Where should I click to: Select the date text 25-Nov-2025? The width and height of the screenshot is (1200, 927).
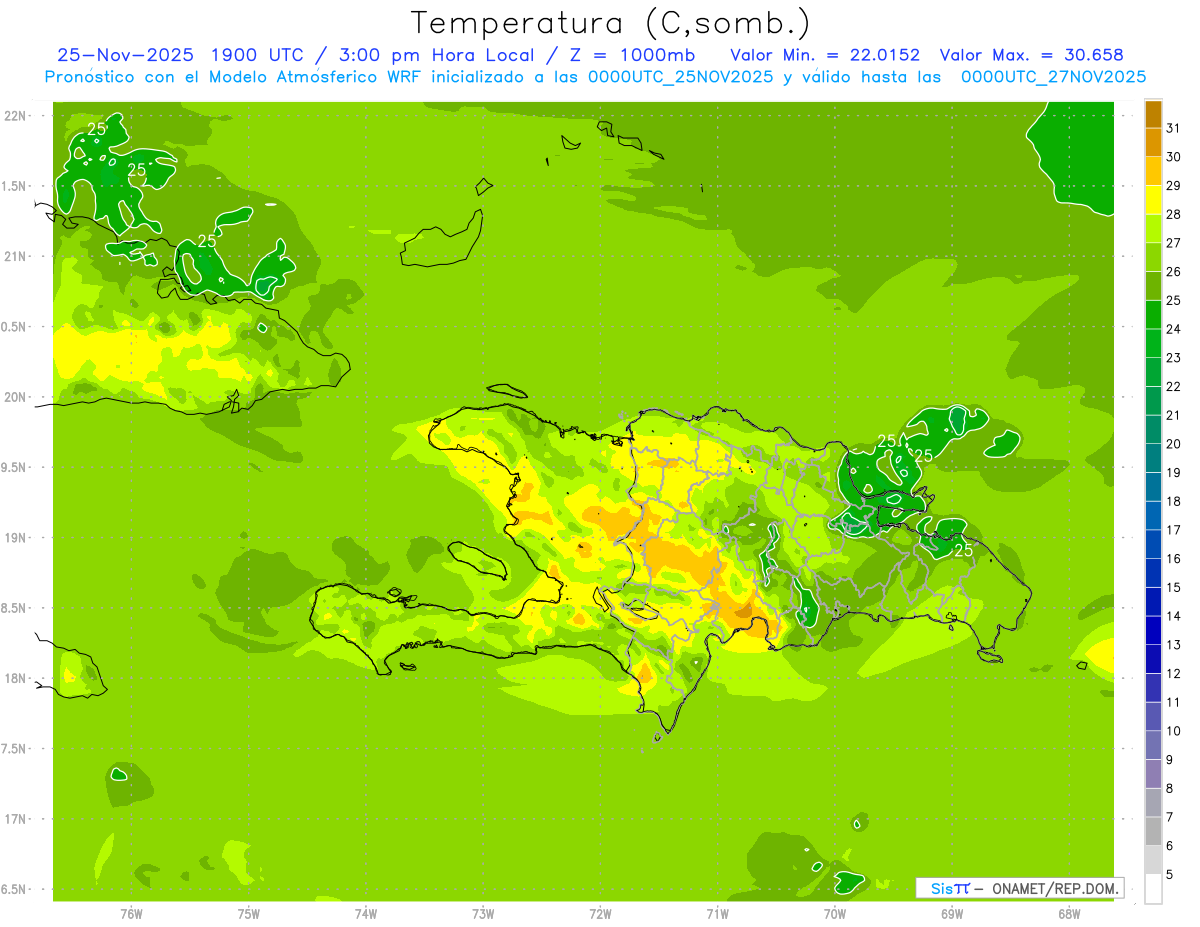(125, 55)
